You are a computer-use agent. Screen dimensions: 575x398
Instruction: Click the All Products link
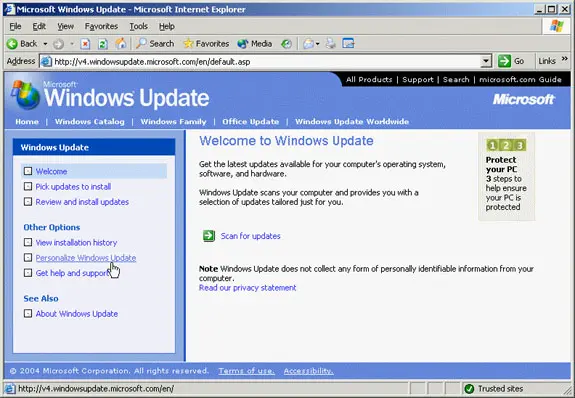pos(369,80)
